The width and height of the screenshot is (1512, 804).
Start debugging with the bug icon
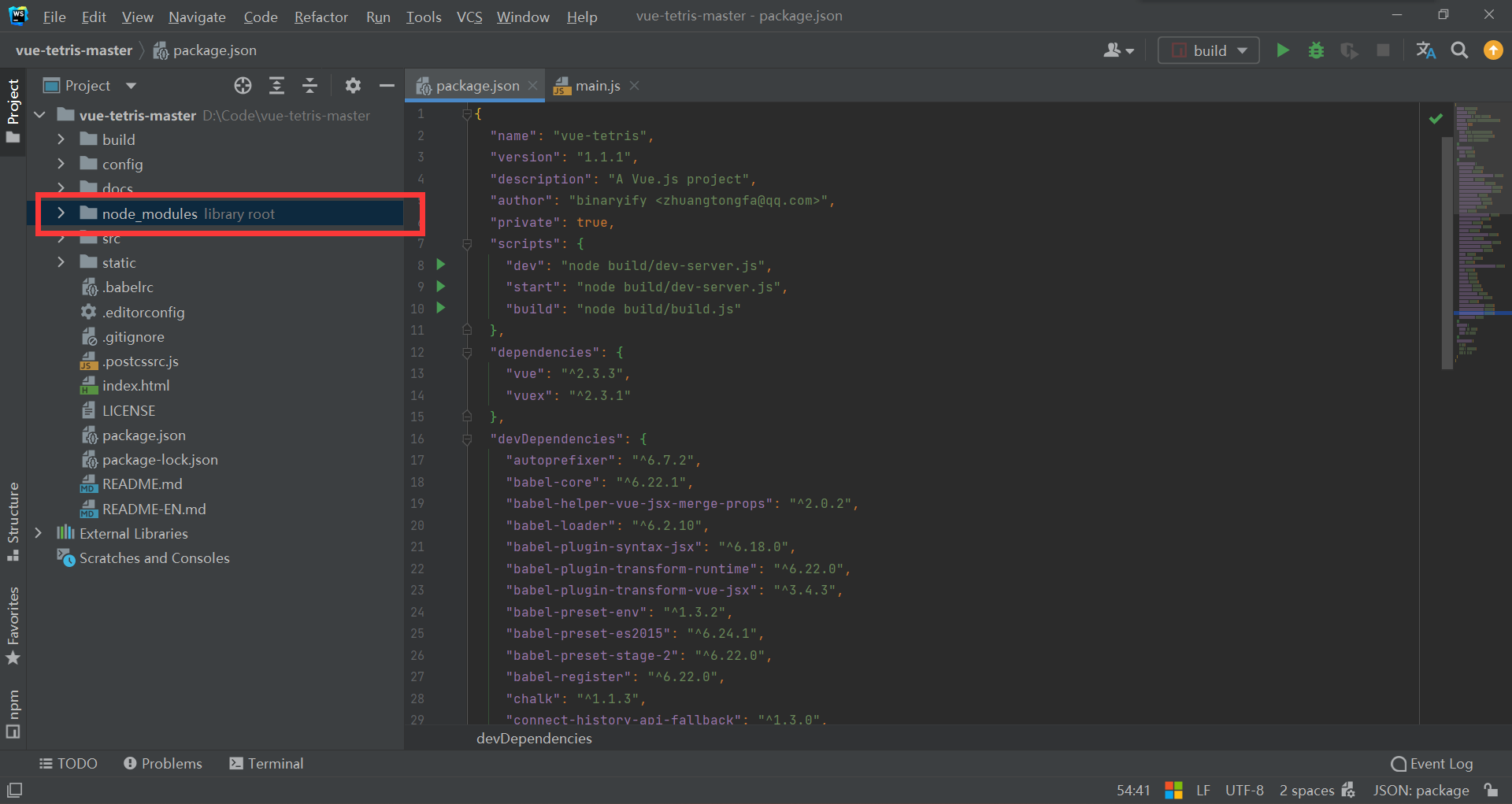1316,50
